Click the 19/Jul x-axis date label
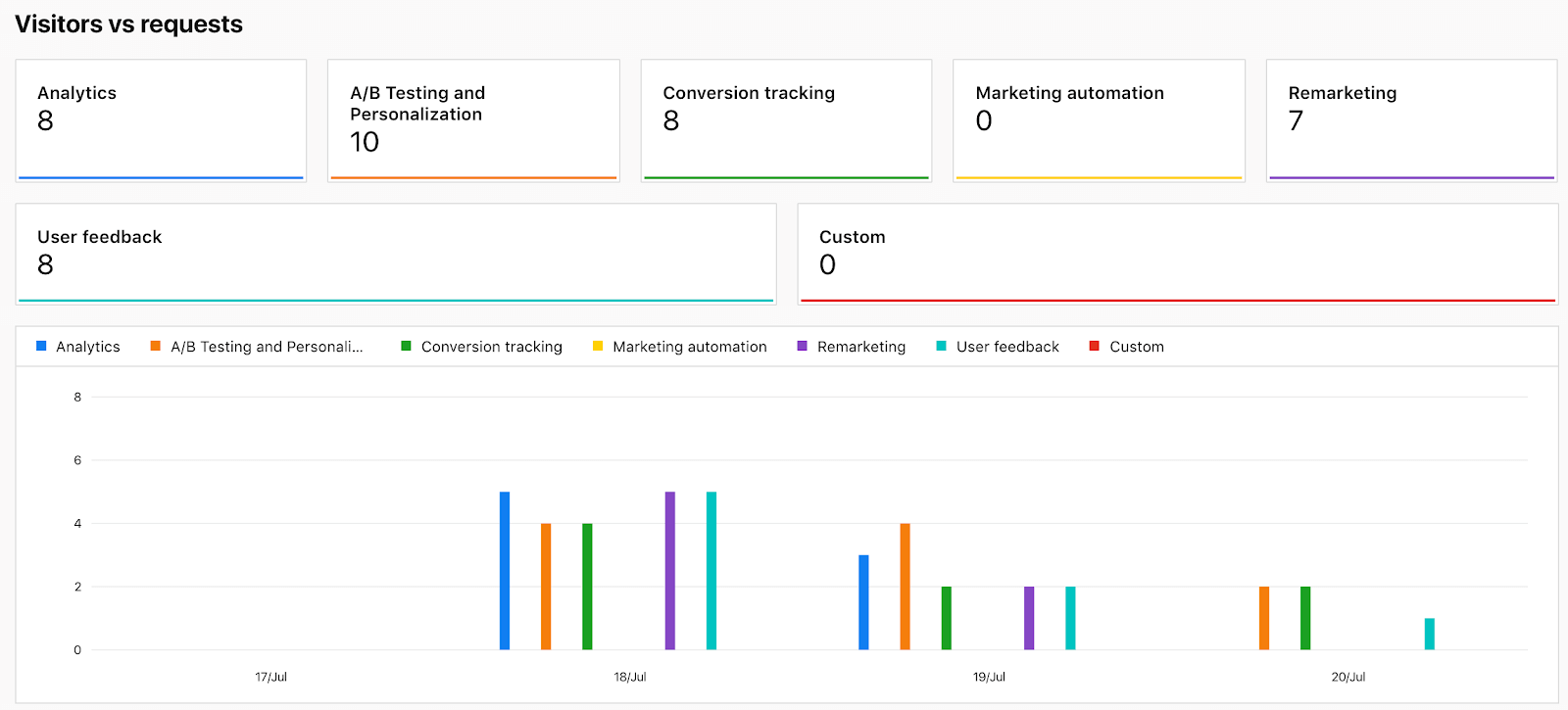1568x710 pixels. click(989, 677)
